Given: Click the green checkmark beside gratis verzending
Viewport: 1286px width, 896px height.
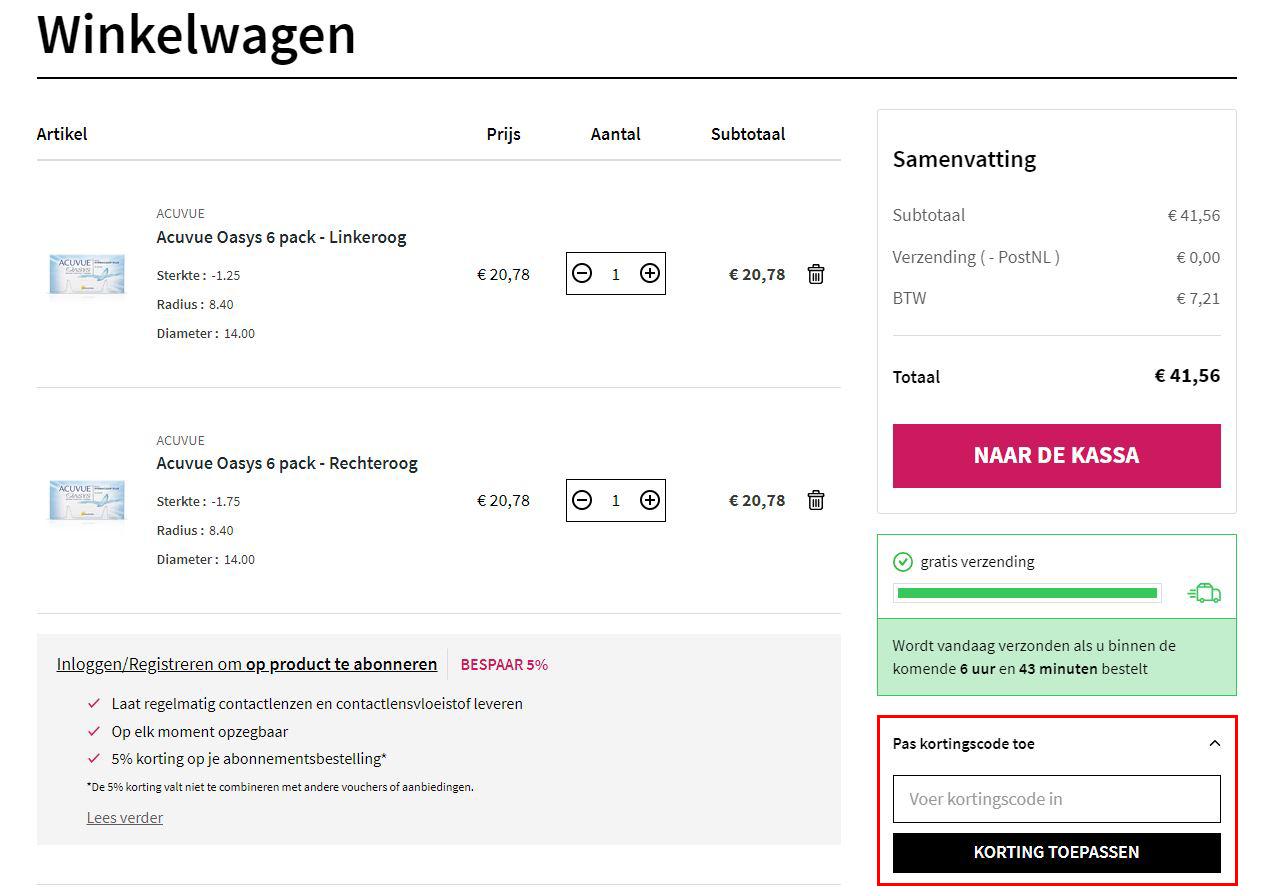Looking at the screenshot, I should point(902,561).
